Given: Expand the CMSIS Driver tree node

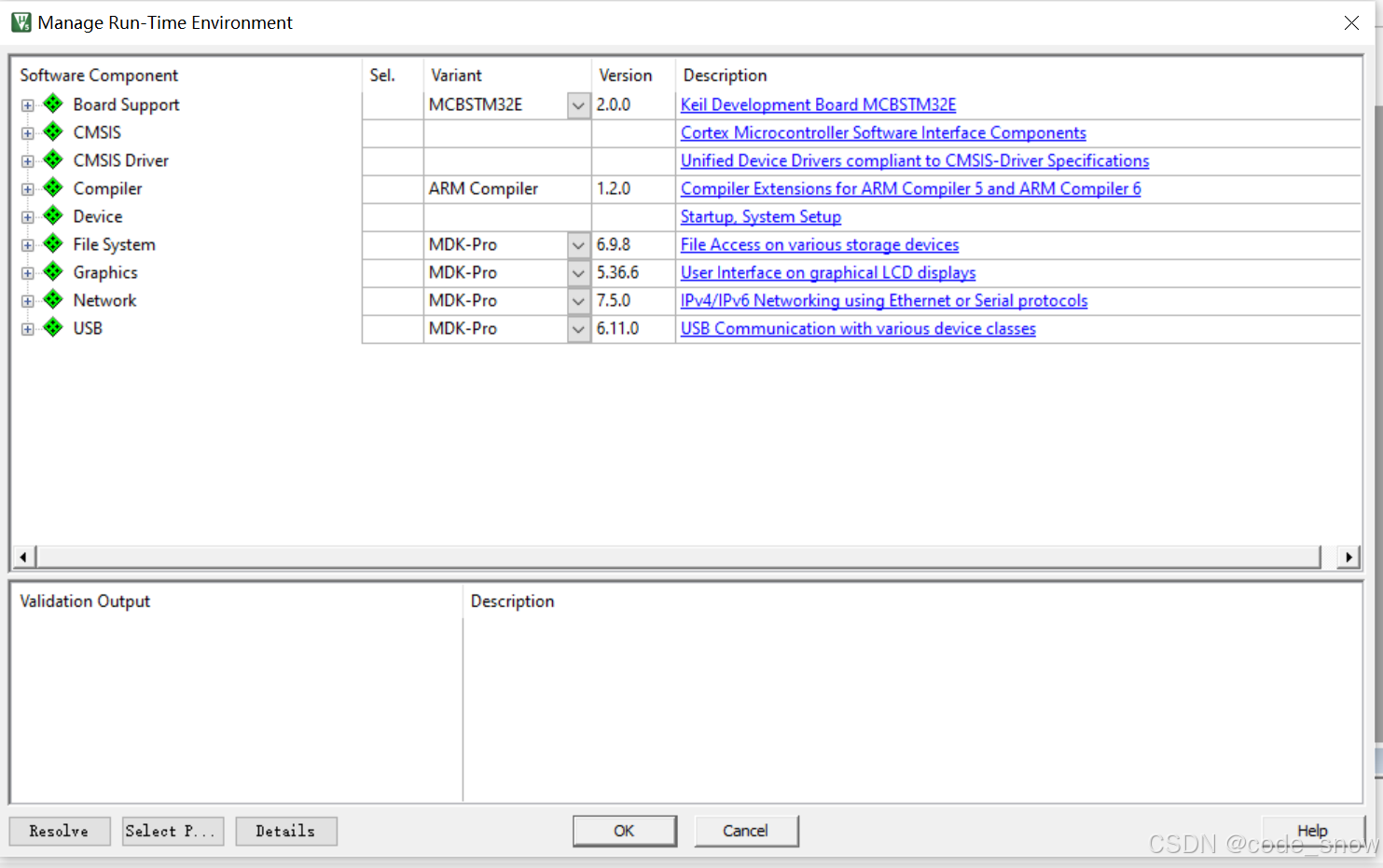Looking at the screenshot, I should tap(28, 161).
